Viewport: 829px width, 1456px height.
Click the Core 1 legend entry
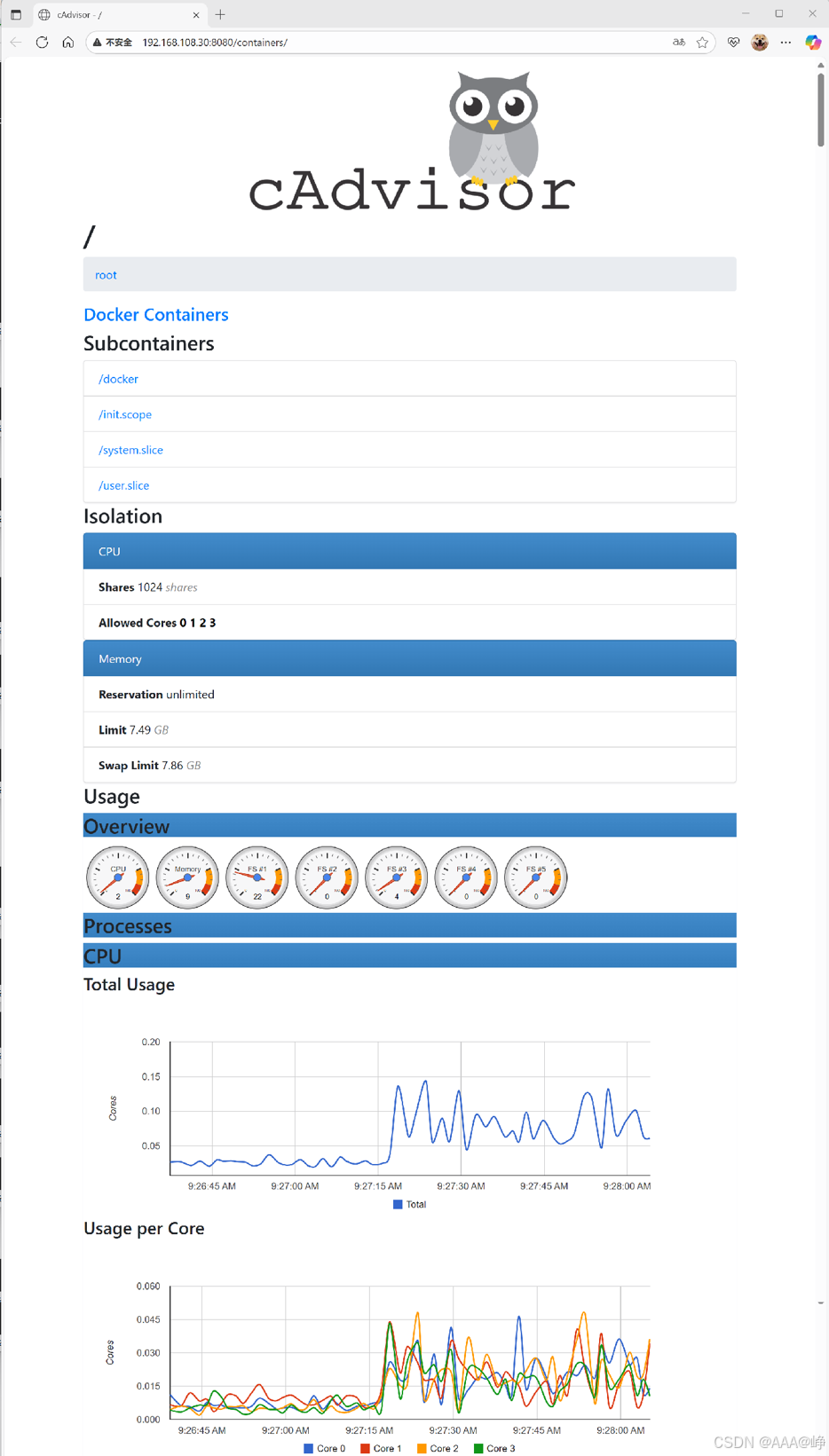[x=381, y=1448]
